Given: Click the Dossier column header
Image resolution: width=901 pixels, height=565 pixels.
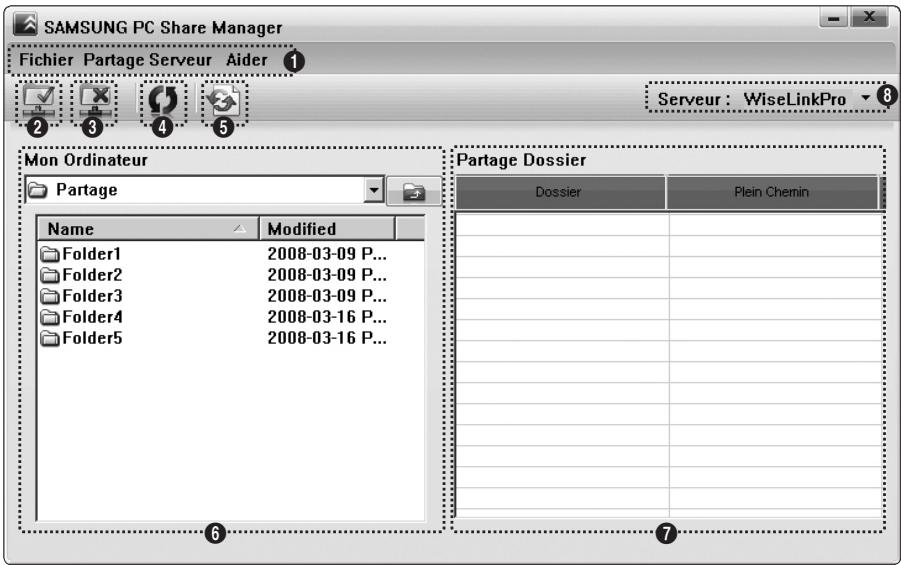Looking at the screenshot, I should 560,192.
